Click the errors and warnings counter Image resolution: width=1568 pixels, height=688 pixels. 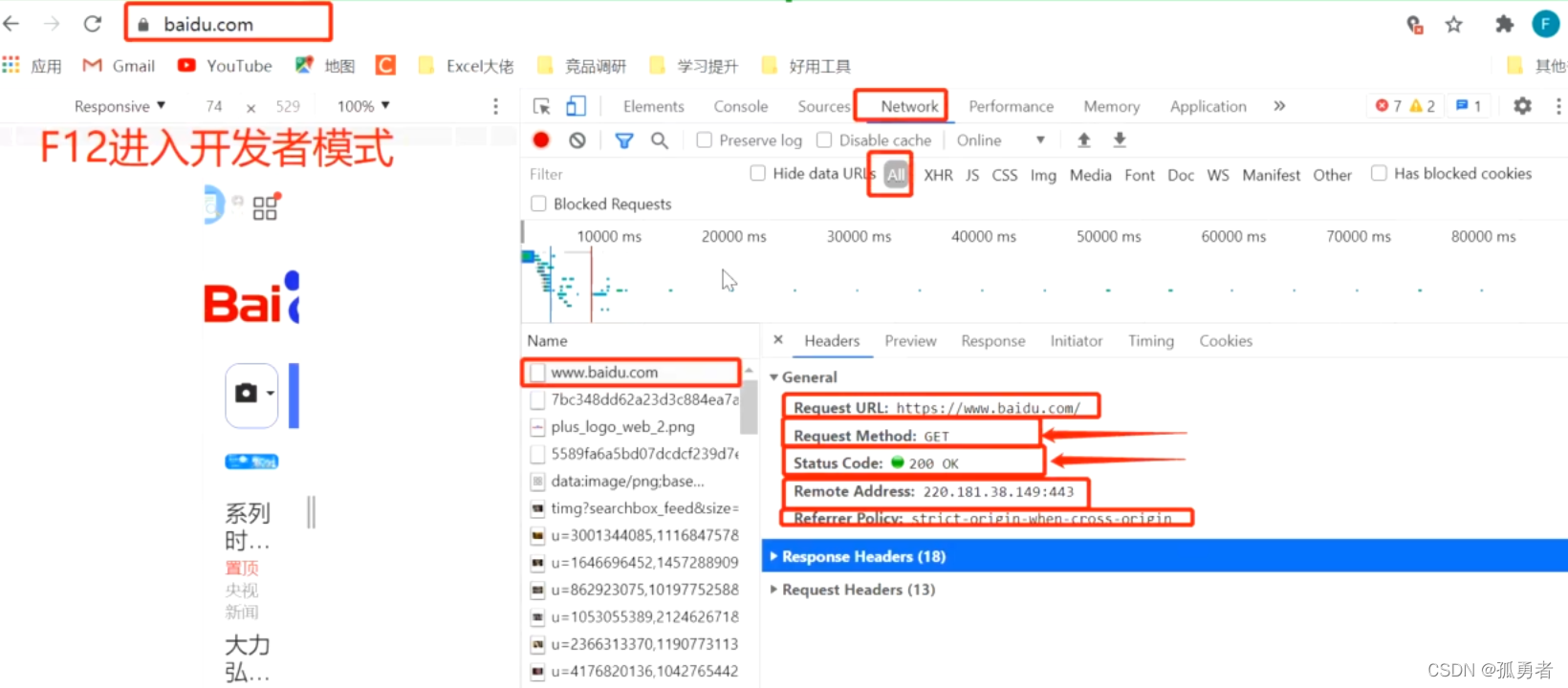click(1405, 106)
